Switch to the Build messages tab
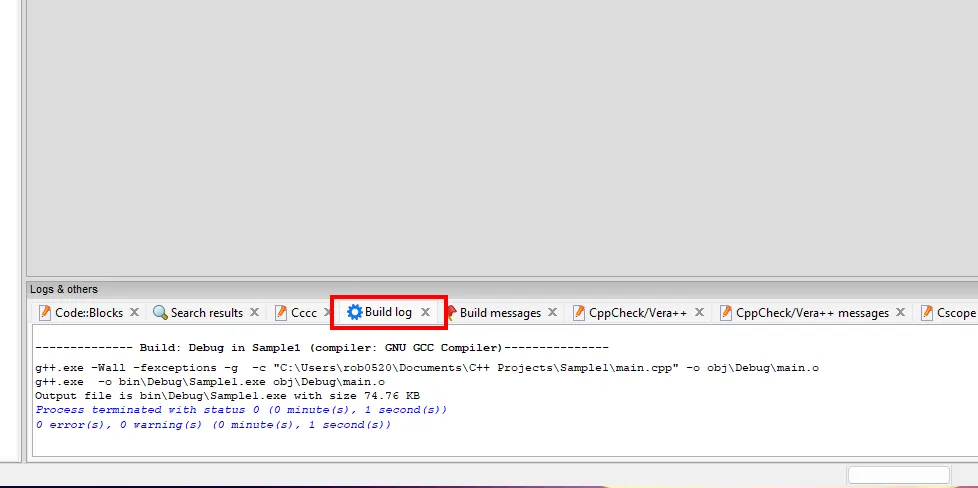This screenshot has height=488, width=978. [x=500, y=313]
